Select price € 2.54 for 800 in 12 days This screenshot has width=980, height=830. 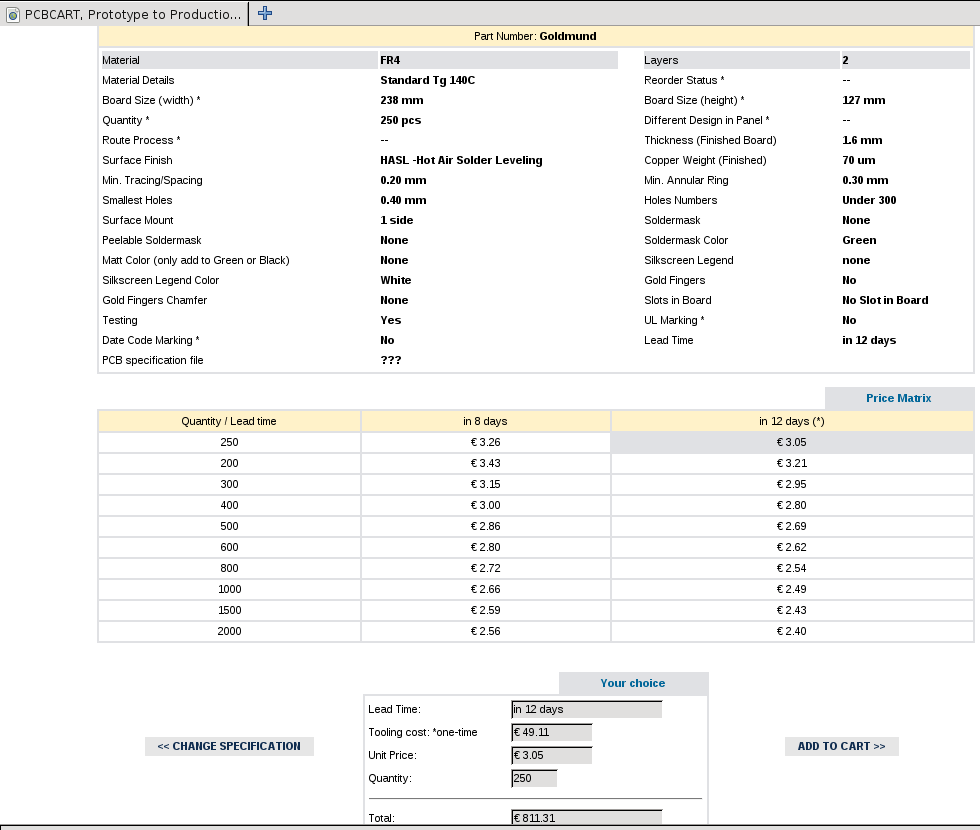click(x=792, y=568)
